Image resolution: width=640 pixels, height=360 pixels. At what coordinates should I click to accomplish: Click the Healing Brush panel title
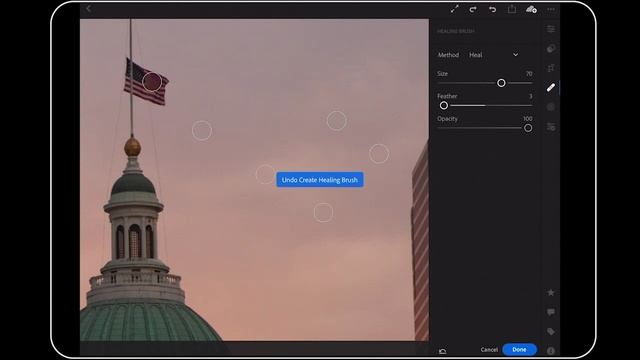(456, 31)
